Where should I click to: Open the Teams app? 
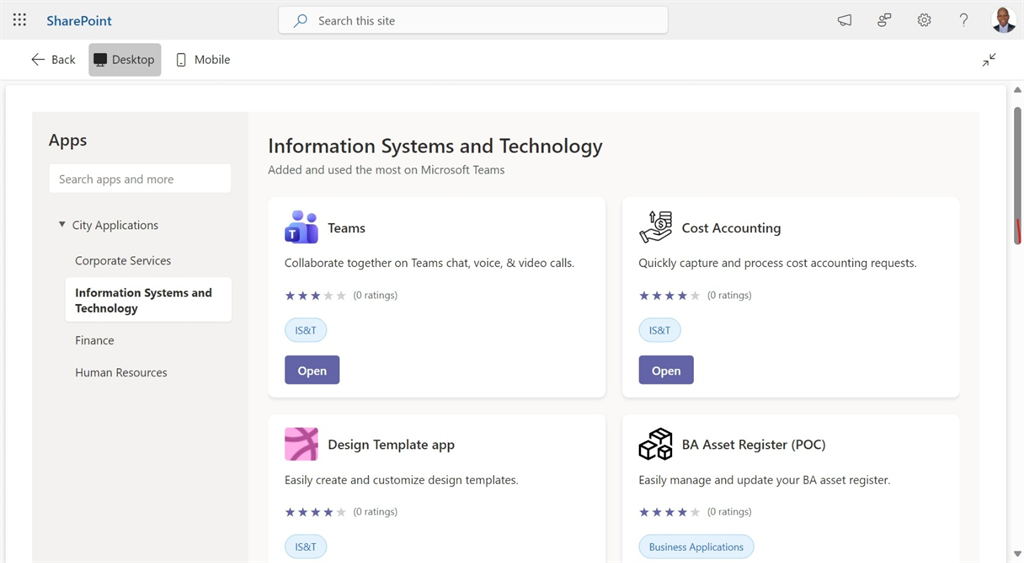pos(312,371)
